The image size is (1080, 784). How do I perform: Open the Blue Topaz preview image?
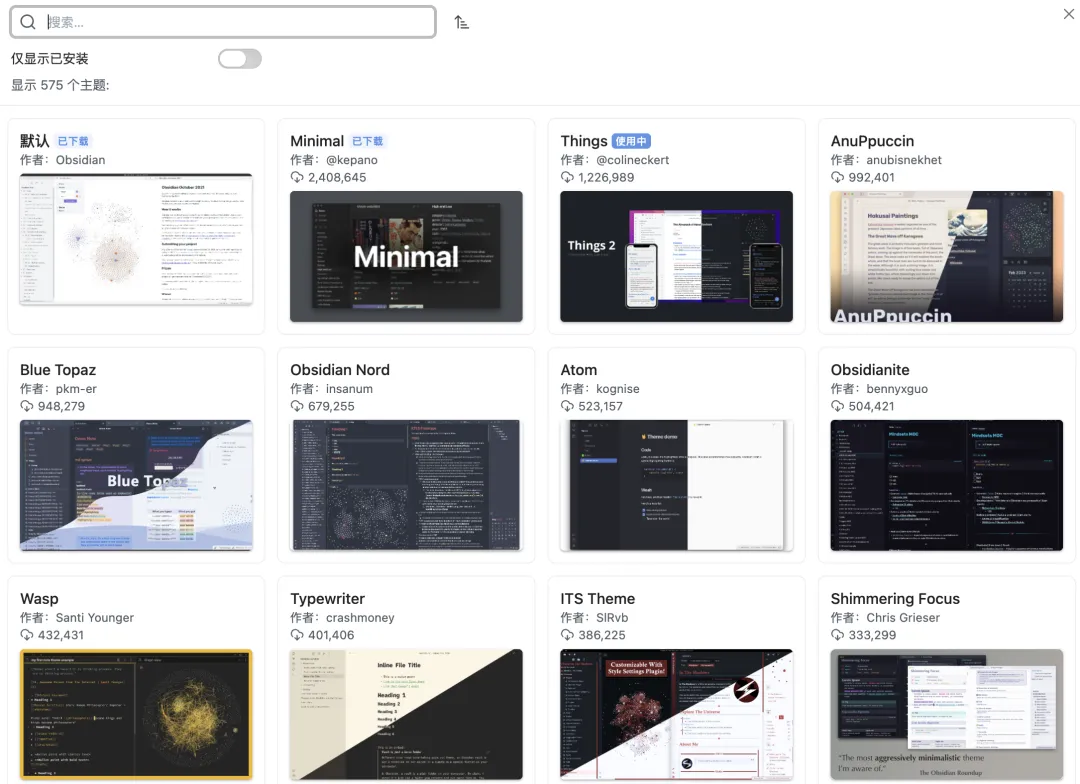pyautogui.click(x=136, y=485)
